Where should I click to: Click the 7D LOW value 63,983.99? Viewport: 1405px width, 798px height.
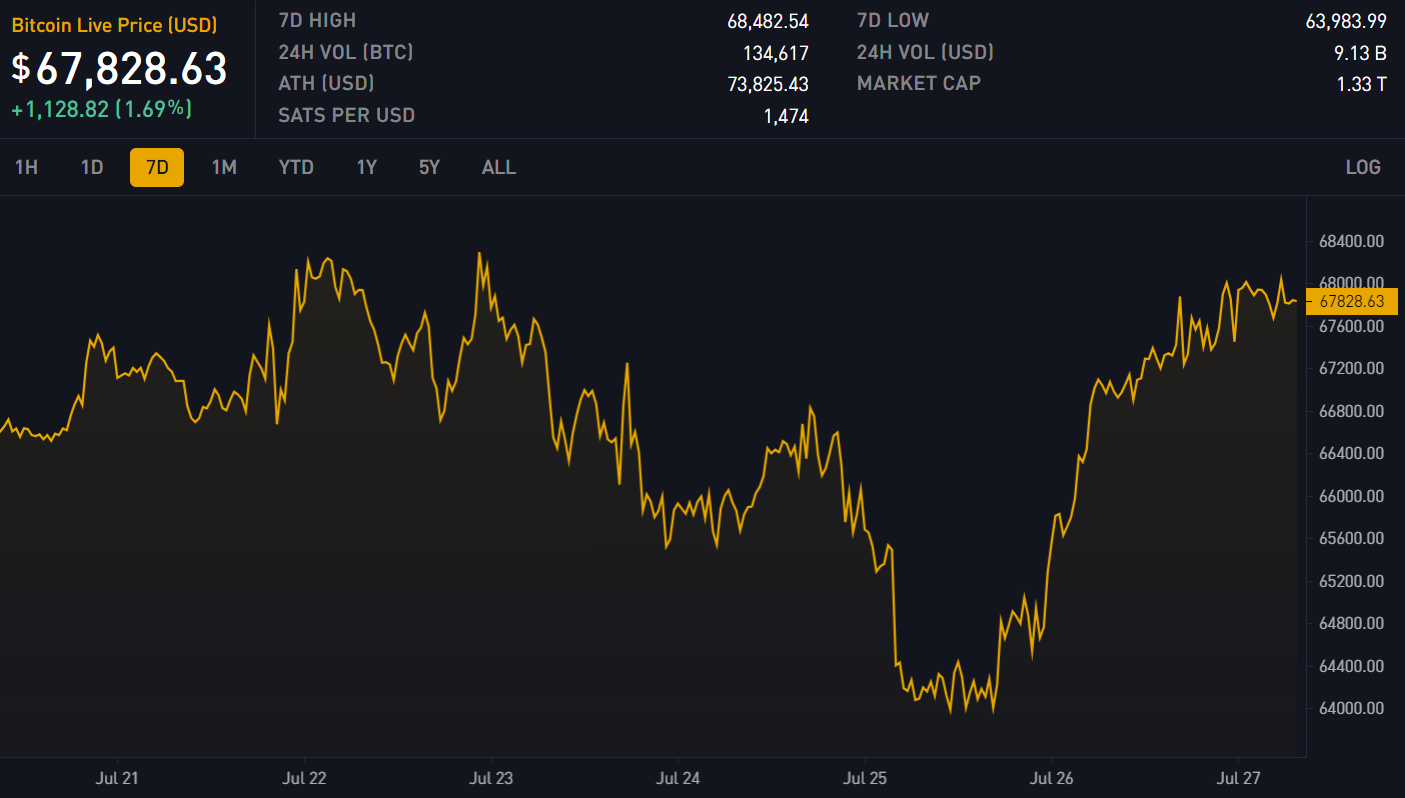click(x=1346, y=21)
